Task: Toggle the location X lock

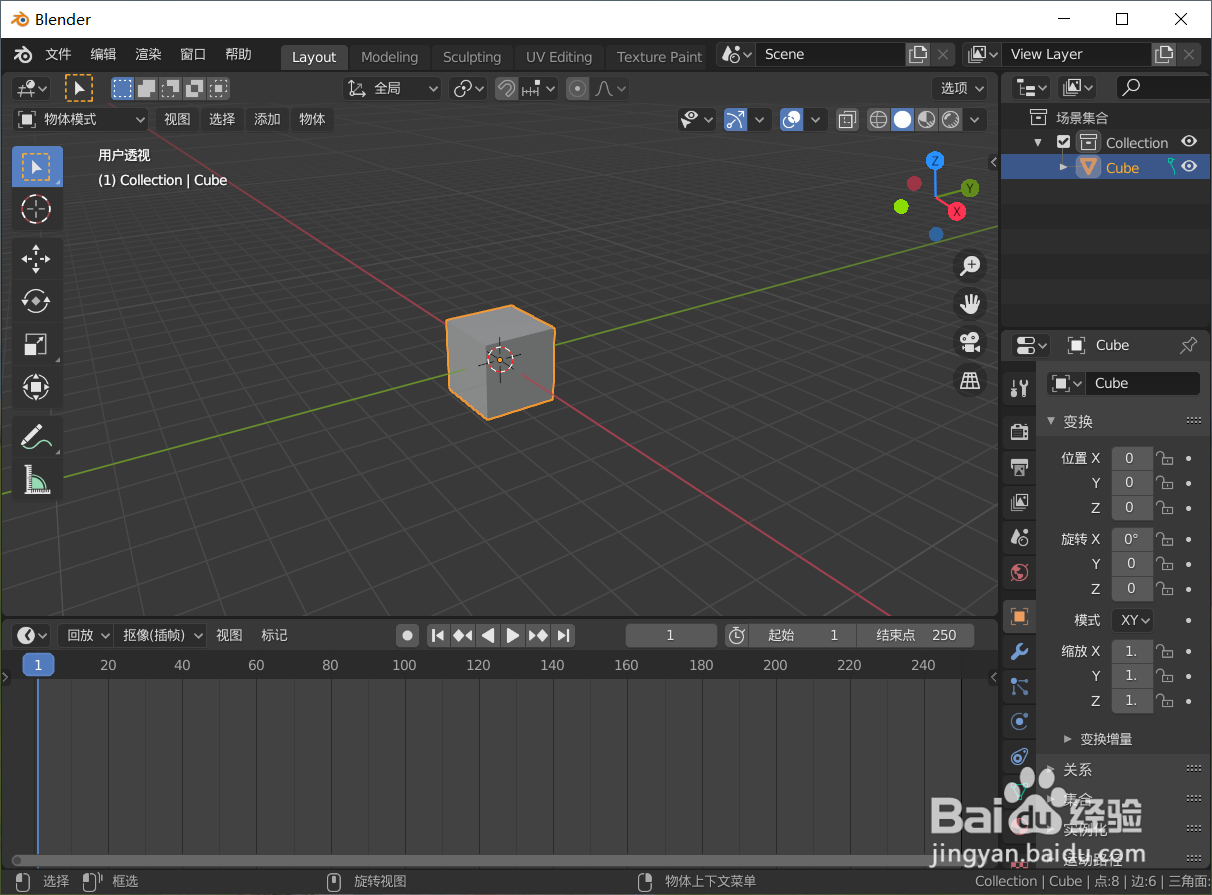Action: pyautogui.click(x=1164, y=458)
